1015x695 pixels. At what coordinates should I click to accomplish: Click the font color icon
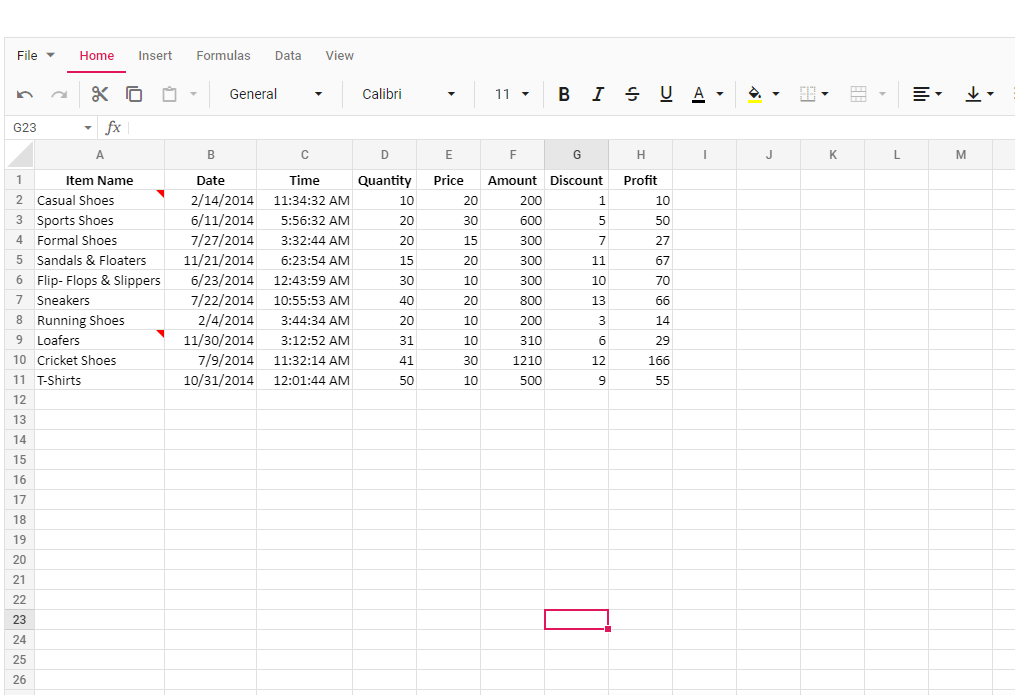pos(699,94)
